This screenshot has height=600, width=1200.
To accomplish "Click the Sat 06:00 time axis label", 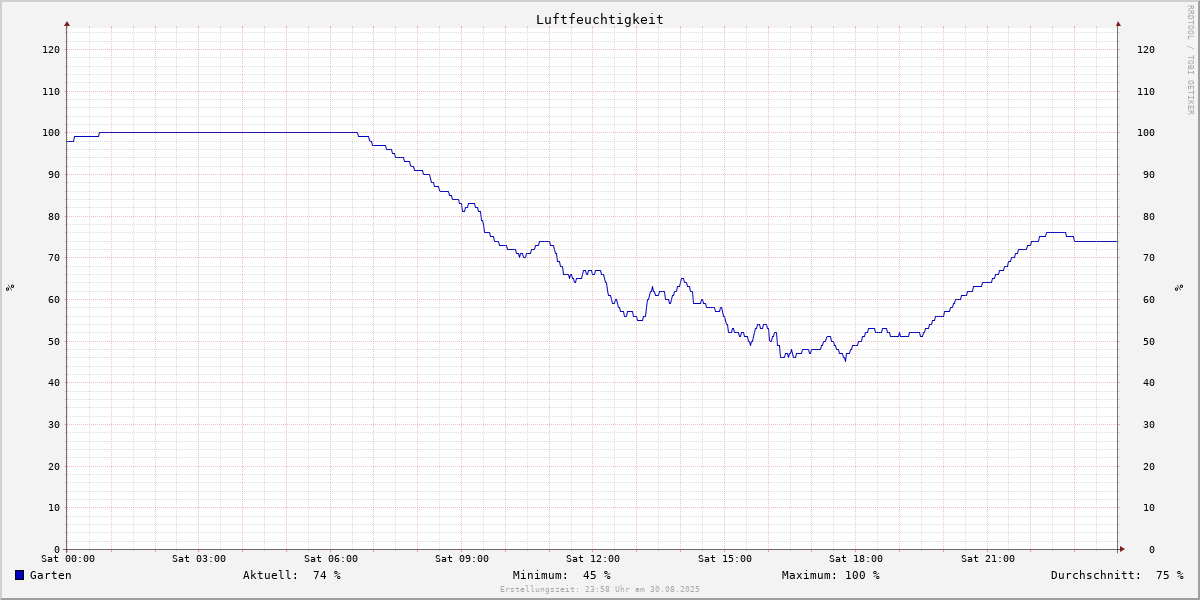I will [331, 559].
